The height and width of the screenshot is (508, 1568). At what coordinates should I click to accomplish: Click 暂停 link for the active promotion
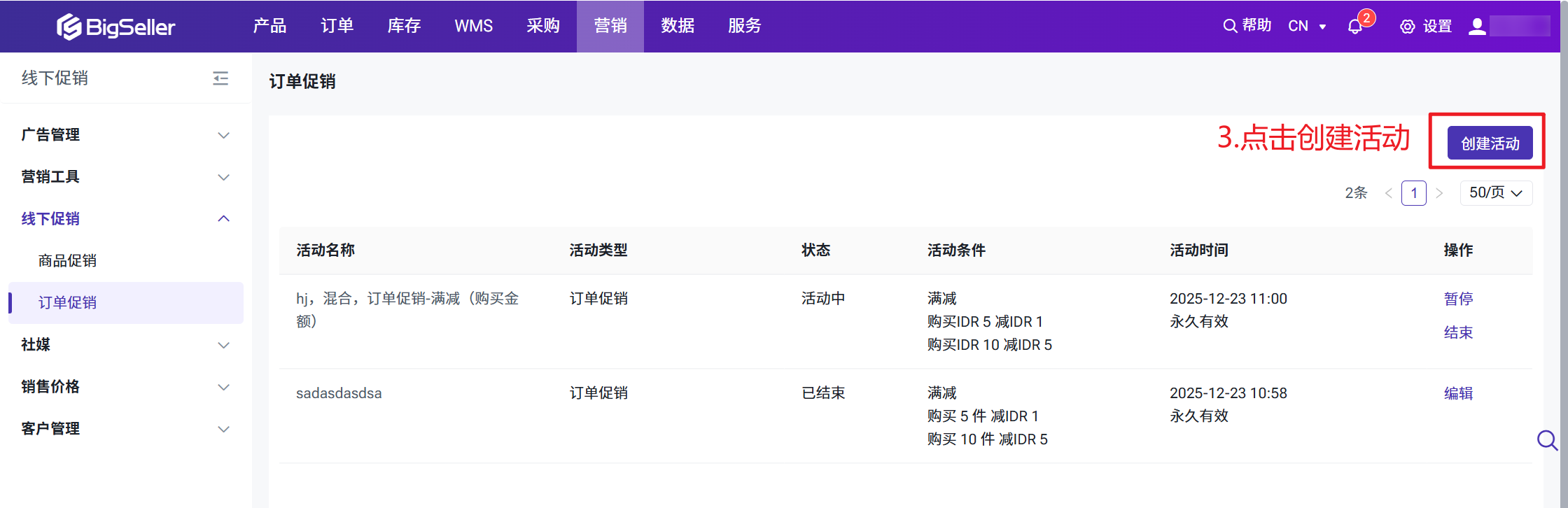pos(1458,299)
